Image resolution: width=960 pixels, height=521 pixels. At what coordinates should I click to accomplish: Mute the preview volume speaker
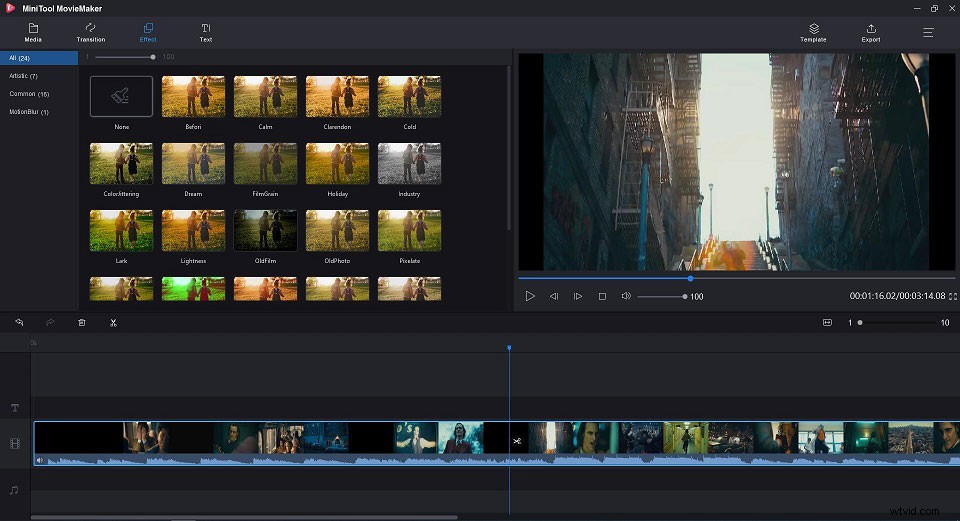click(x=626, y=296)
